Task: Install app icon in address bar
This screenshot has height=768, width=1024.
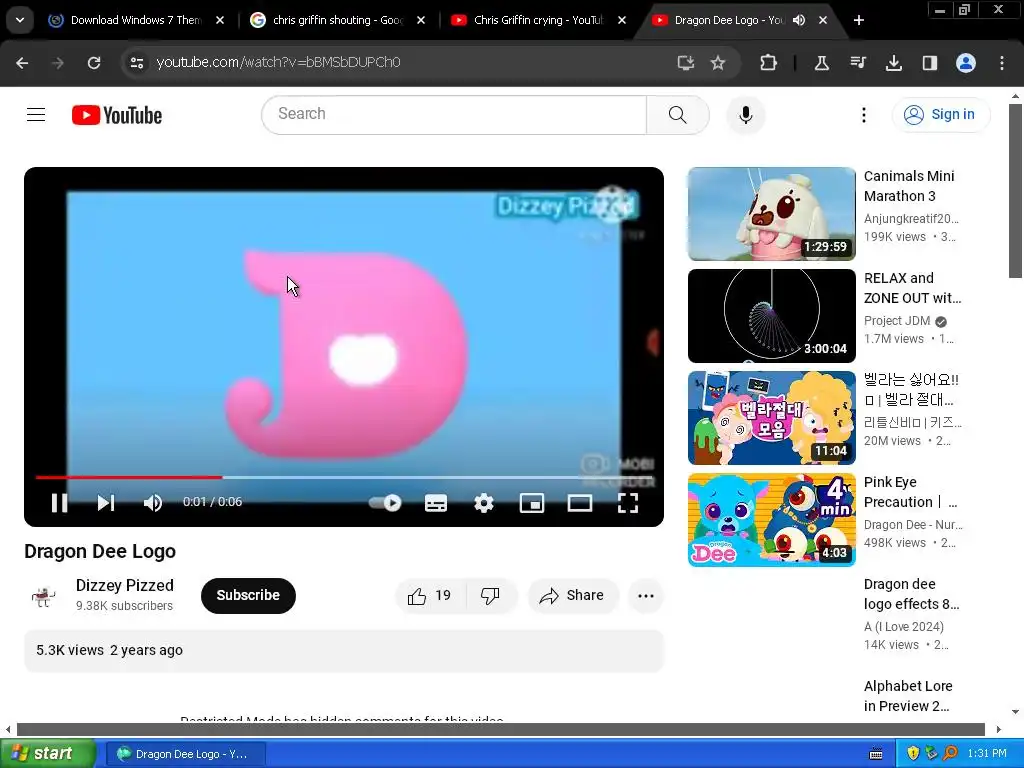Action: click(685, 63)
